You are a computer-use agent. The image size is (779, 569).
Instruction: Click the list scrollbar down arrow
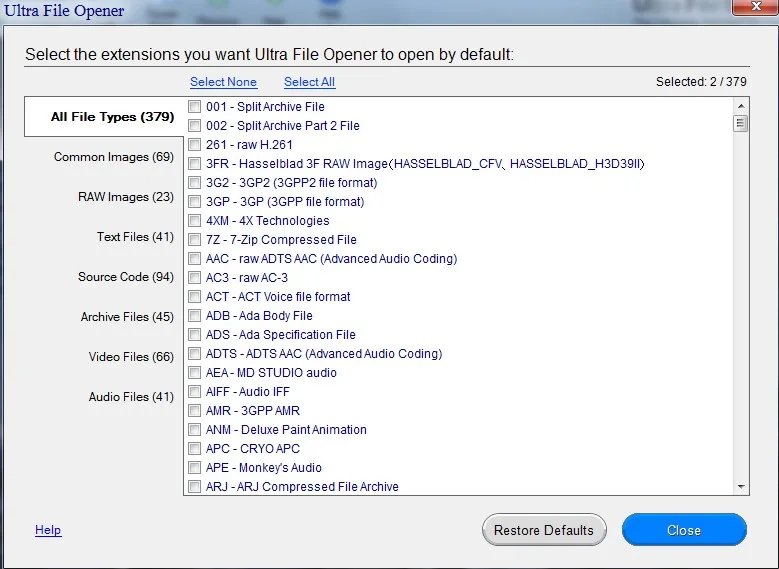click(x=741, y=487)
